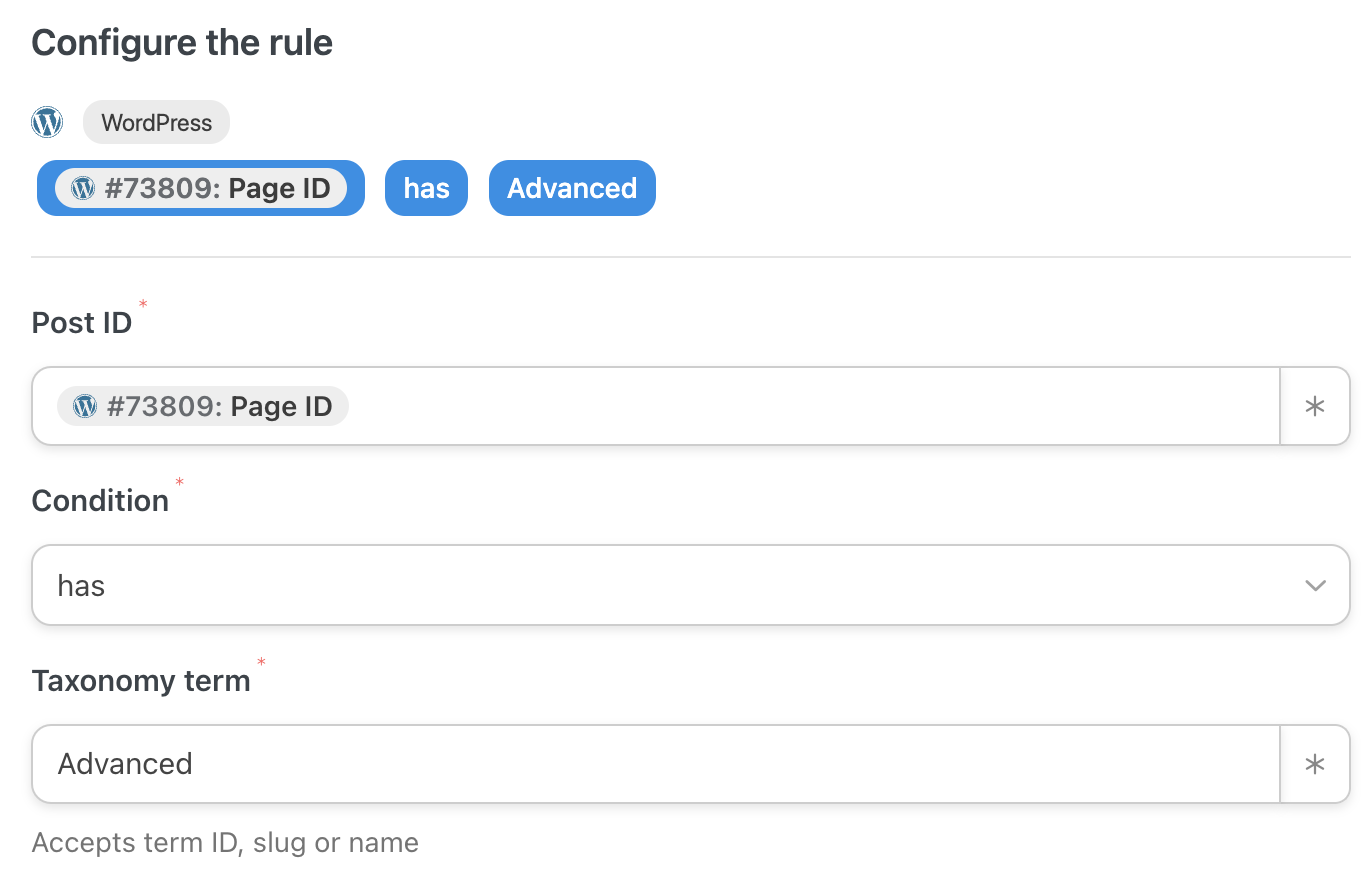
Task: Open token picker asterisk for Post ID field
Action: pos(1315,406)
